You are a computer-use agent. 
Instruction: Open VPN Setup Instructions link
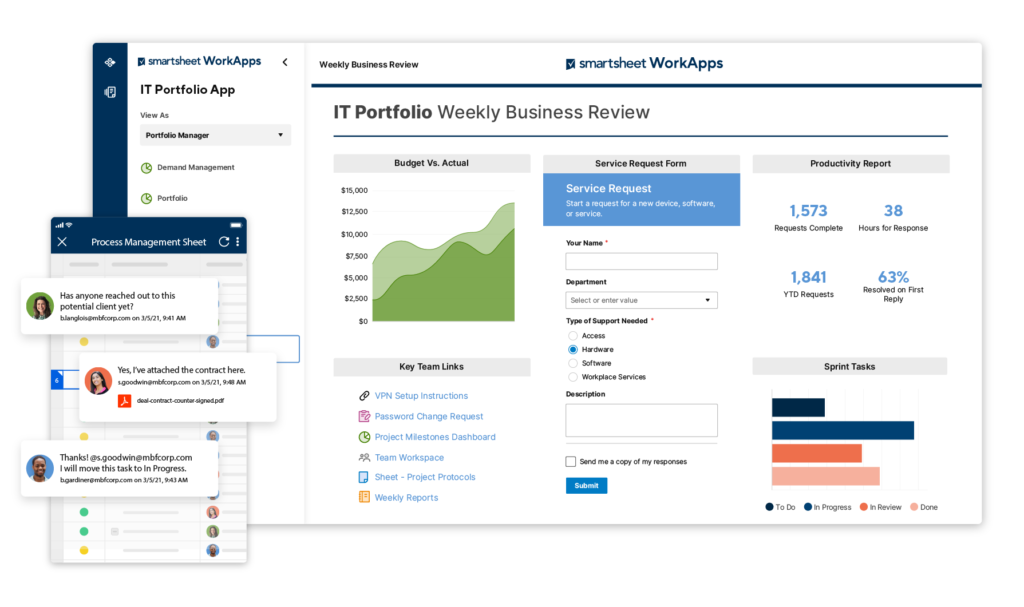[421, 396]
